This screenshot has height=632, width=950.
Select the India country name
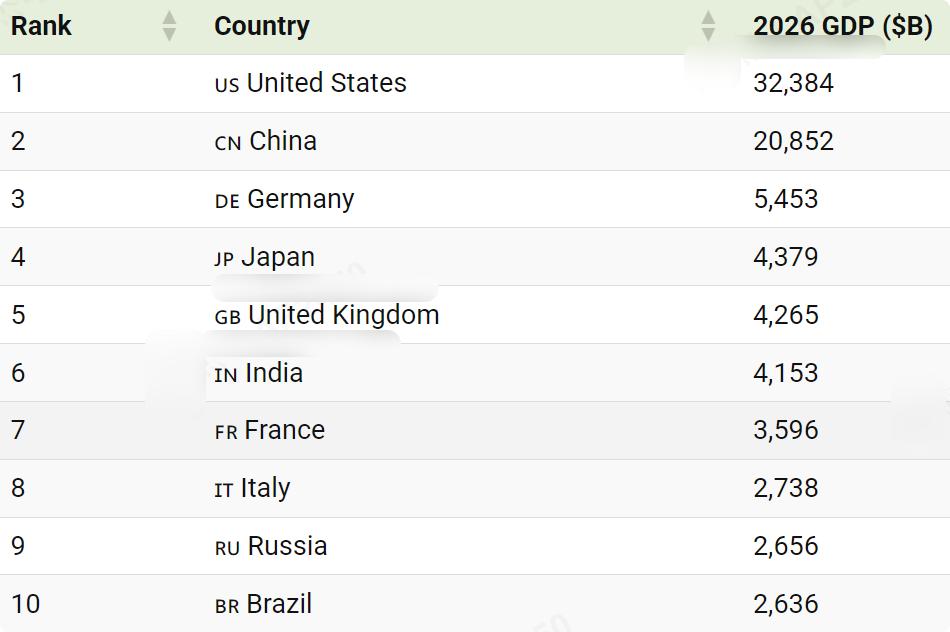(274, 373)
